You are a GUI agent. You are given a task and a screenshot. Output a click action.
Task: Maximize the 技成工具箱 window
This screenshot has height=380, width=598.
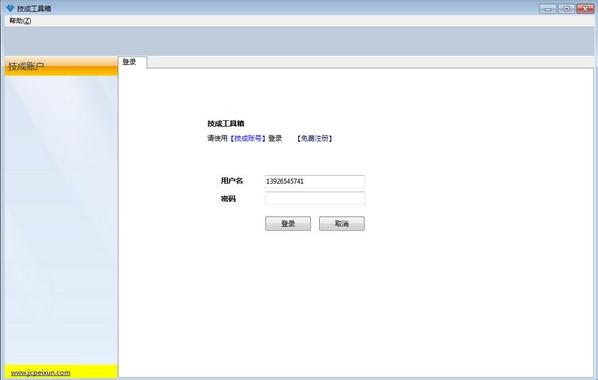point(567,8)
